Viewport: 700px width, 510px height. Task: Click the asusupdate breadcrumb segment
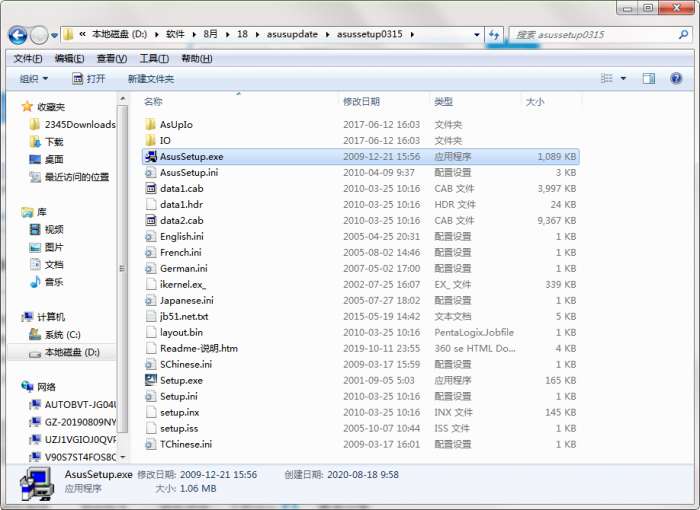tap(292, 34)
